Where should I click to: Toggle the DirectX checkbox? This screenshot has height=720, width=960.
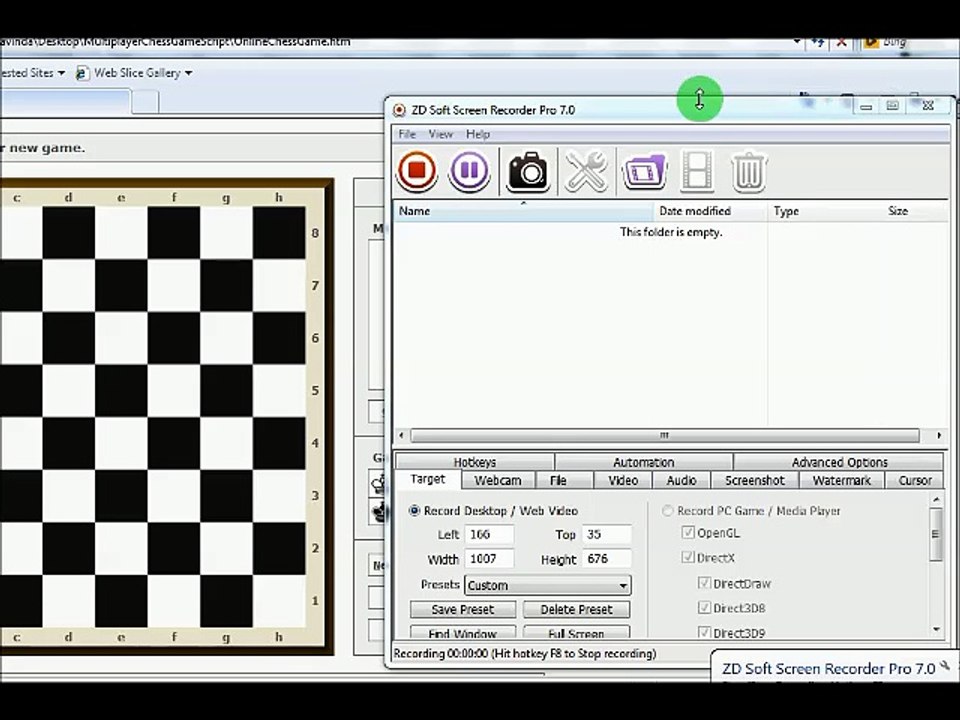coord(688,557)
